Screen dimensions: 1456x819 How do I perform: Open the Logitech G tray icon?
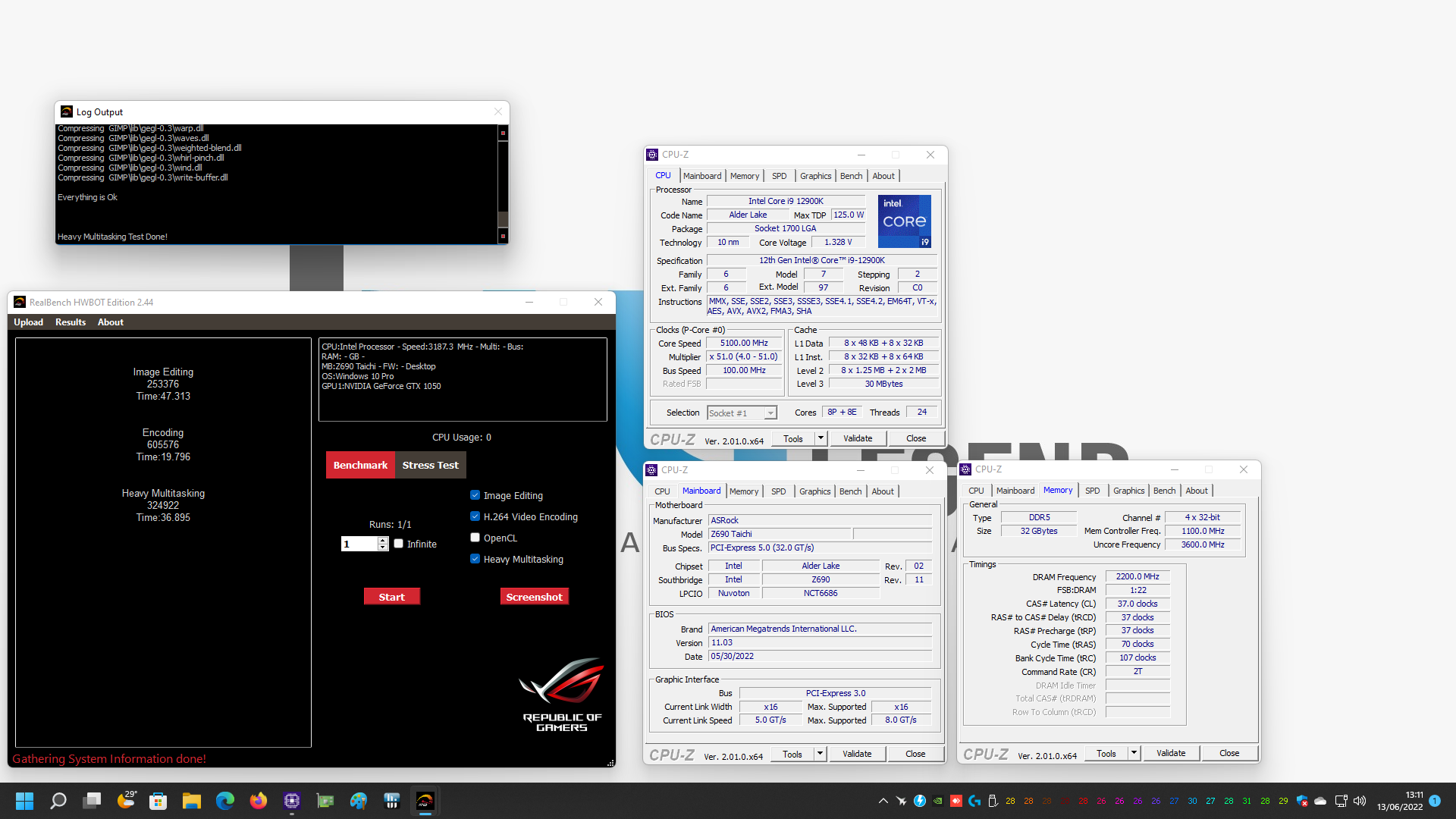click(974, 801)
